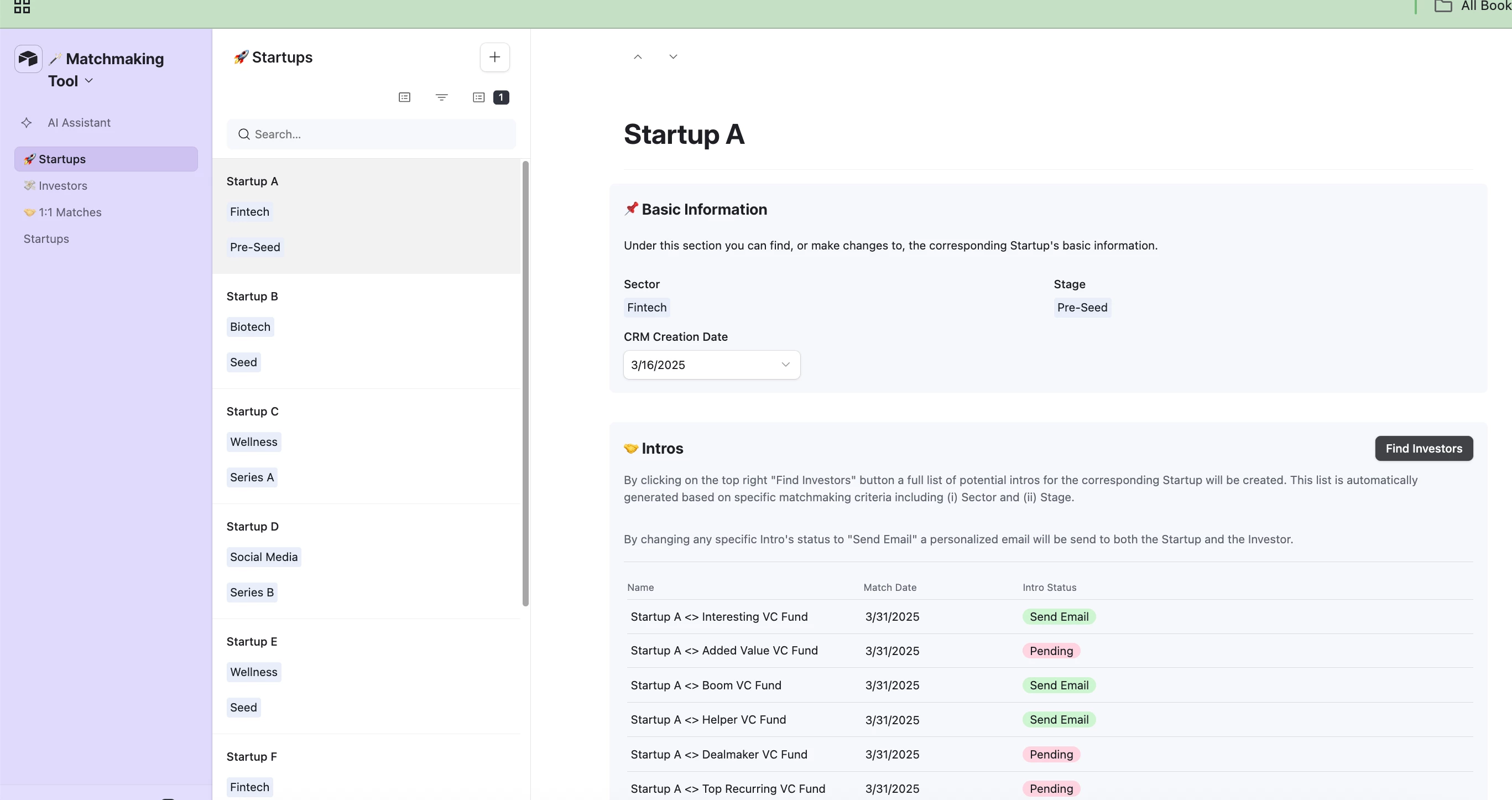The width and height of the screenshot is (1512, 800).
Task: Click the Social Media tag under Startup D
Action: 264,558
